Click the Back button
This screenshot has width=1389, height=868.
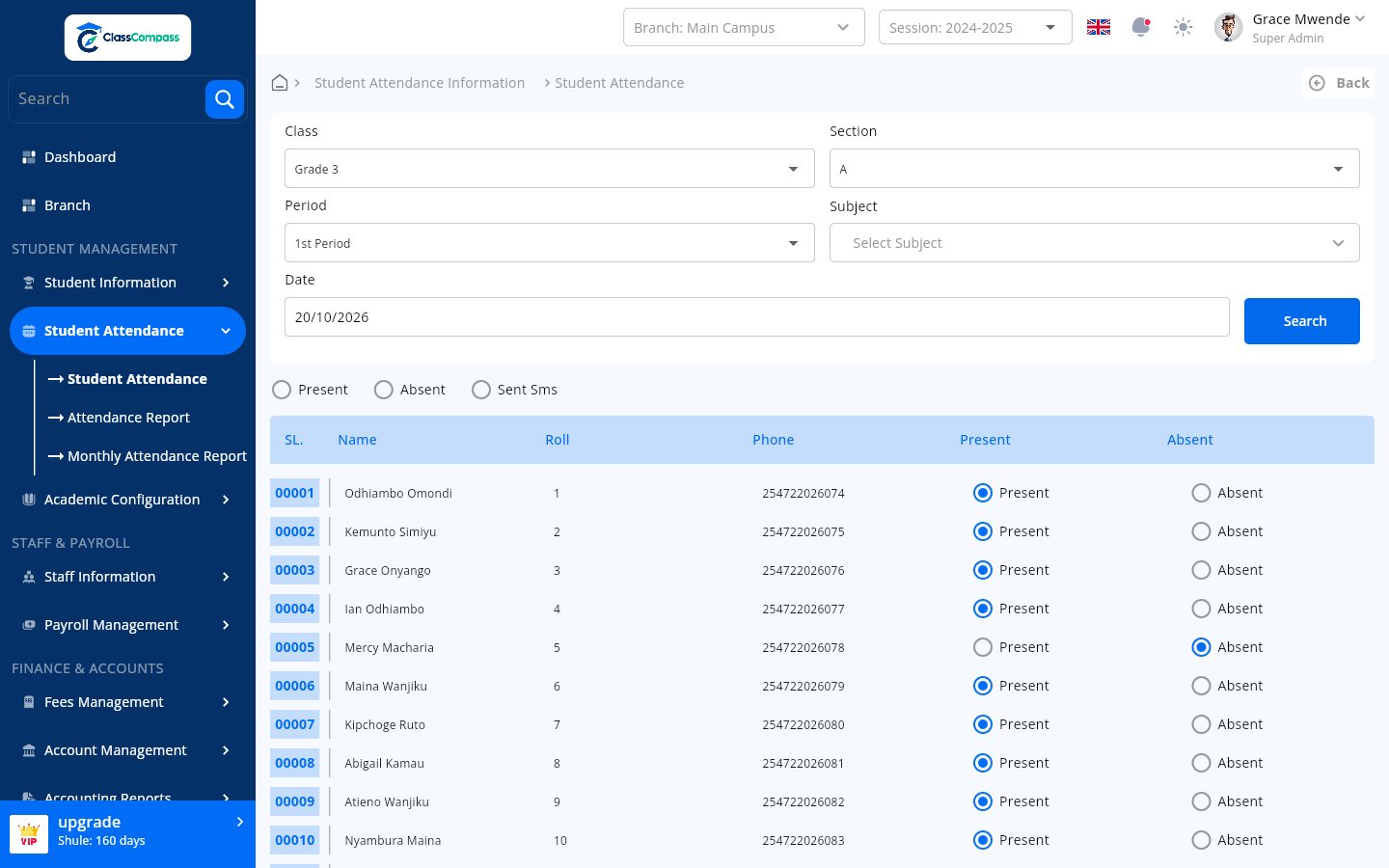pyautogui.click(x=1339, y=83)
